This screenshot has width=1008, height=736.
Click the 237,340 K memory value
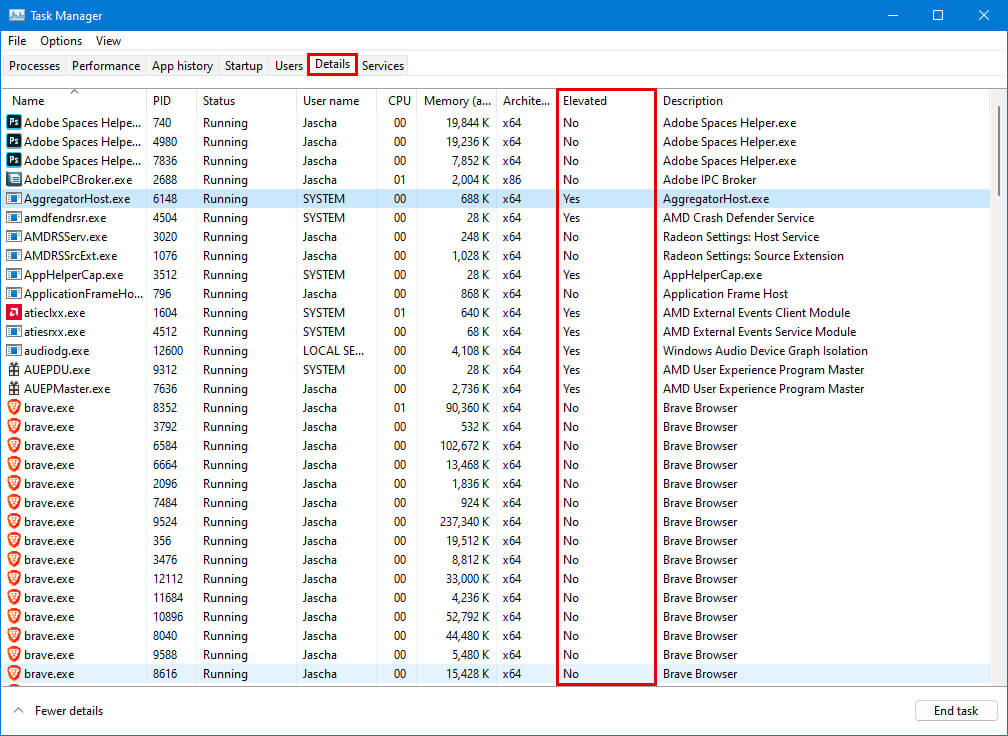click(x=464, y=522)
